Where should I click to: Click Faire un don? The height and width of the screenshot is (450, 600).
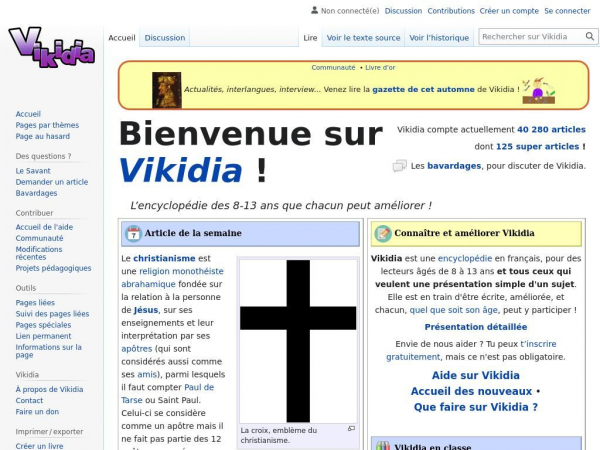coord(37,411)
